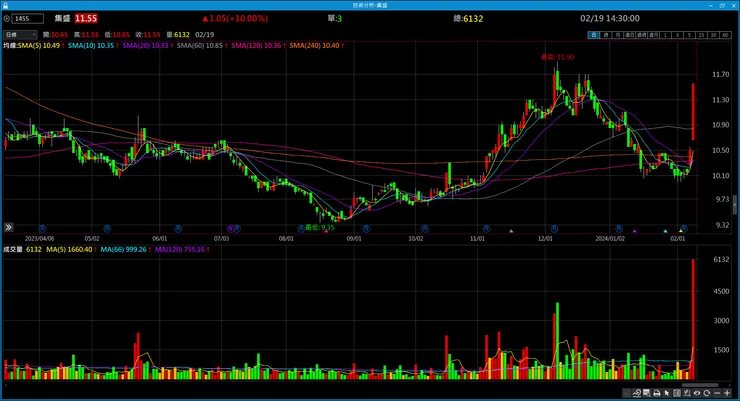The height and width of the screenshot is (401, 740).
Task: Click the 02/19 14:30:00 timestamp
Action: point(610,19)
